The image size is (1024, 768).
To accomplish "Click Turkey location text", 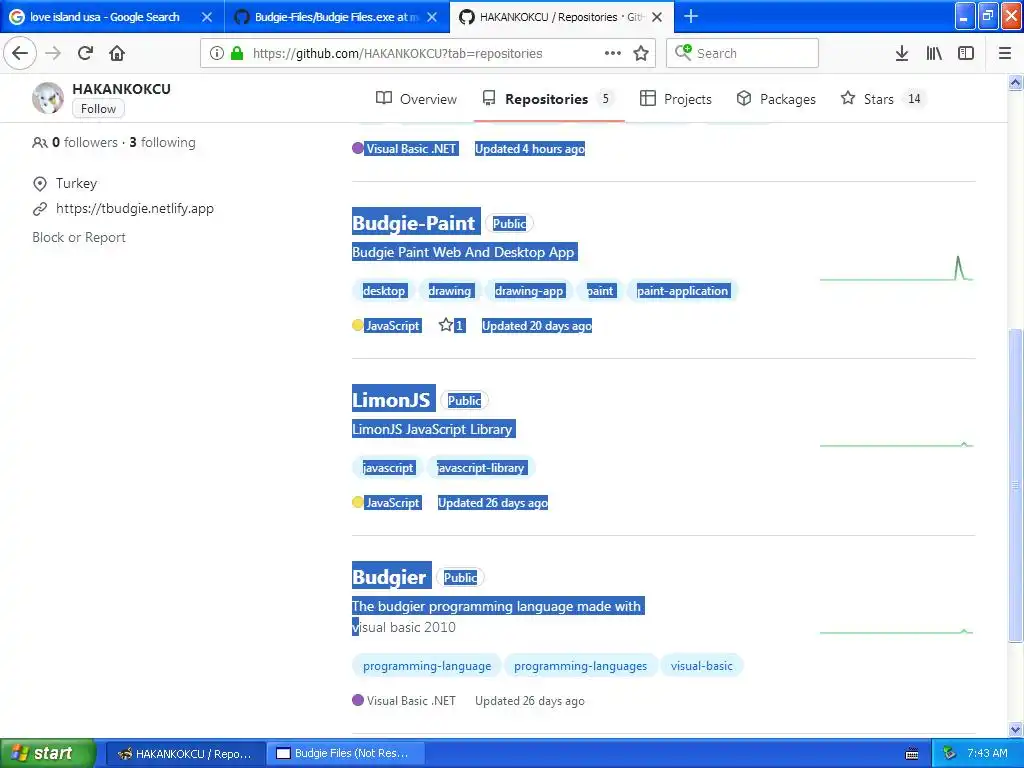I will click(x=76, y=183).
